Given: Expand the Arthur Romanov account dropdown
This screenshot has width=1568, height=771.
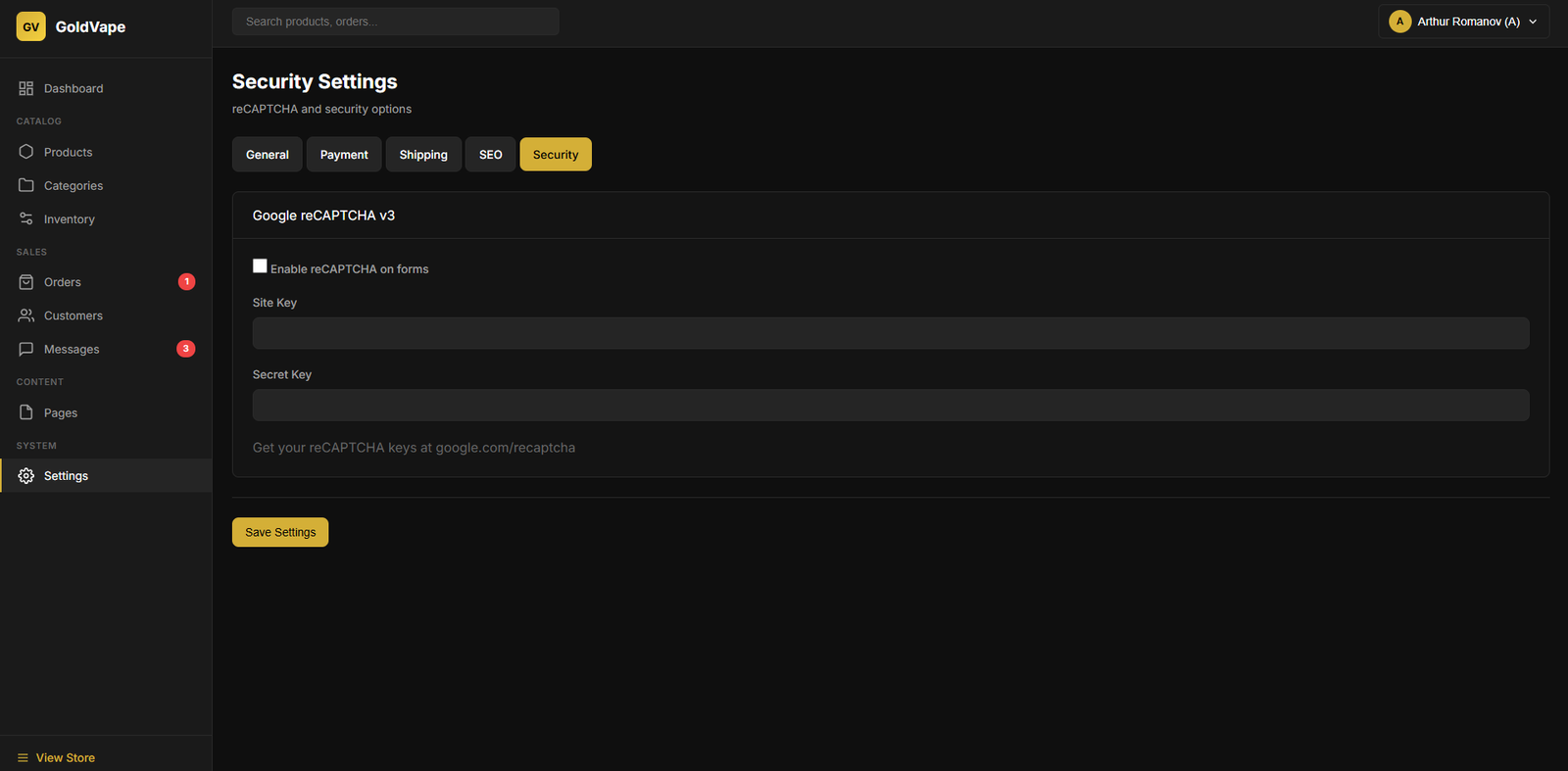Looking at the screenshot, I should pyautogui.click(x=1463, y=22).
